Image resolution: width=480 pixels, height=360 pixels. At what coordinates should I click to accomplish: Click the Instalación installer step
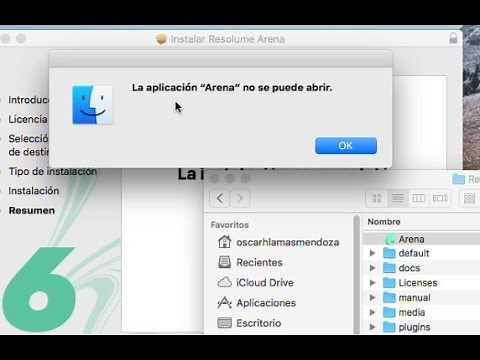pyautogui.click(x=34, y=191)
